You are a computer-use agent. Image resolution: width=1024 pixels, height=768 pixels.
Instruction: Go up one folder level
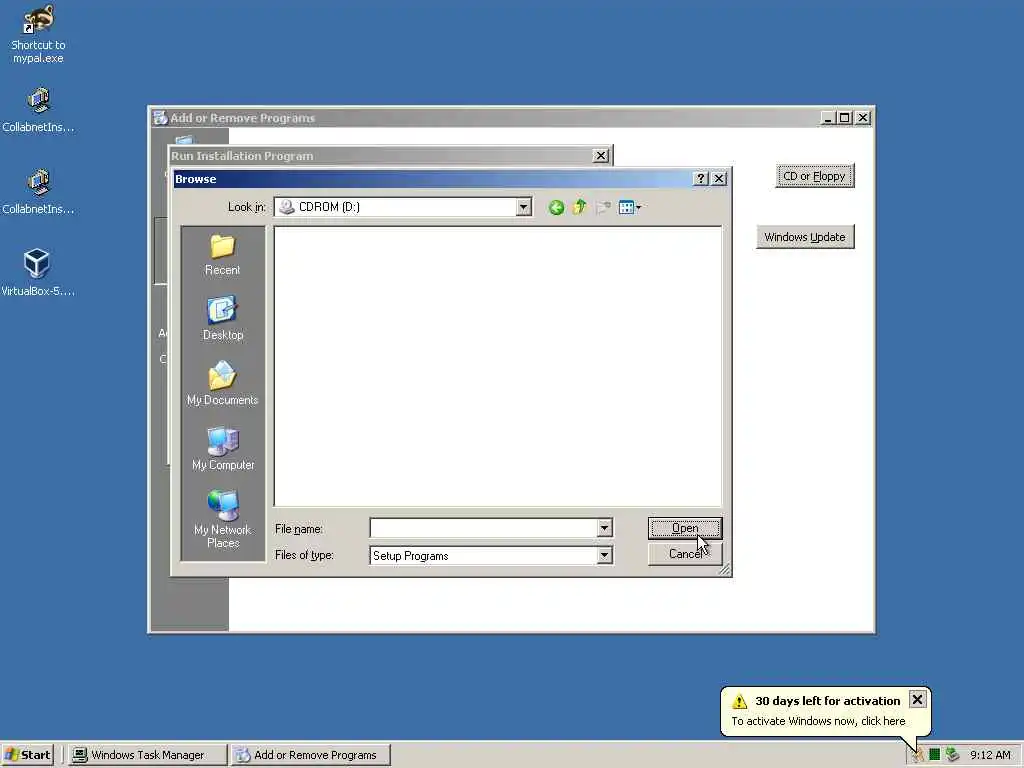(x=579, y=208)
